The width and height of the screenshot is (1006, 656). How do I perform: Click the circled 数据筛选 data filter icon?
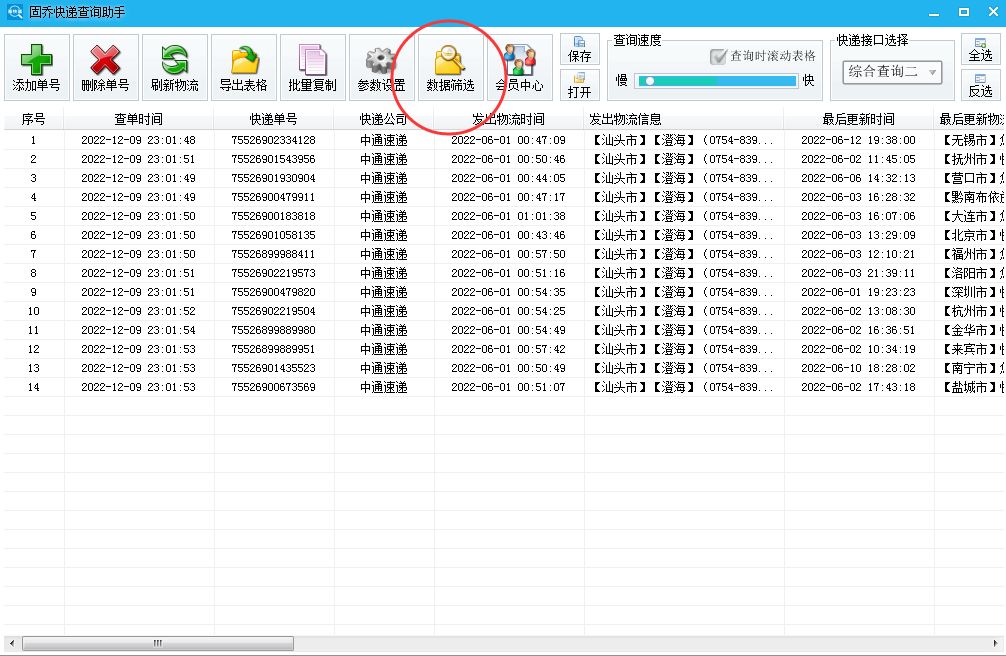(449, 66)
